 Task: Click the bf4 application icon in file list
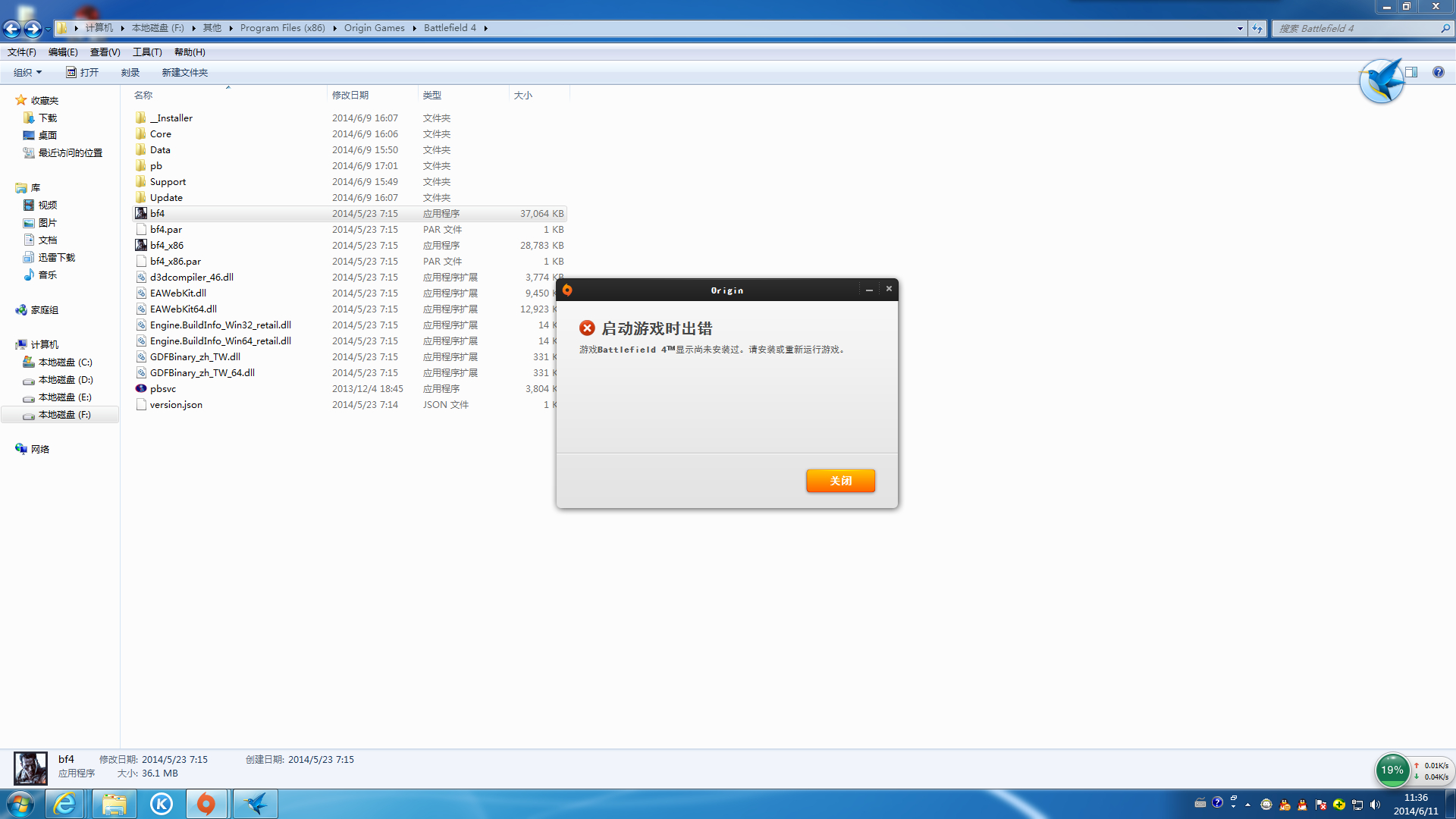point(141,214)
